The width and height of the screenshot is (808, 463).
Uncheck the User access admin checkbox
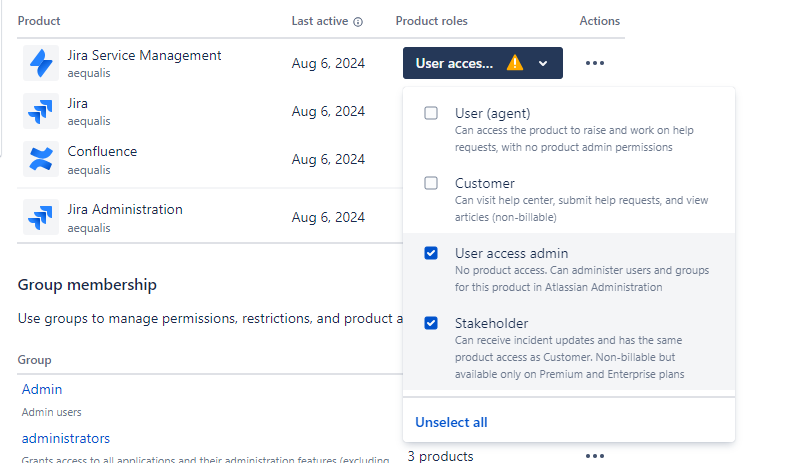tap(431, 253)
